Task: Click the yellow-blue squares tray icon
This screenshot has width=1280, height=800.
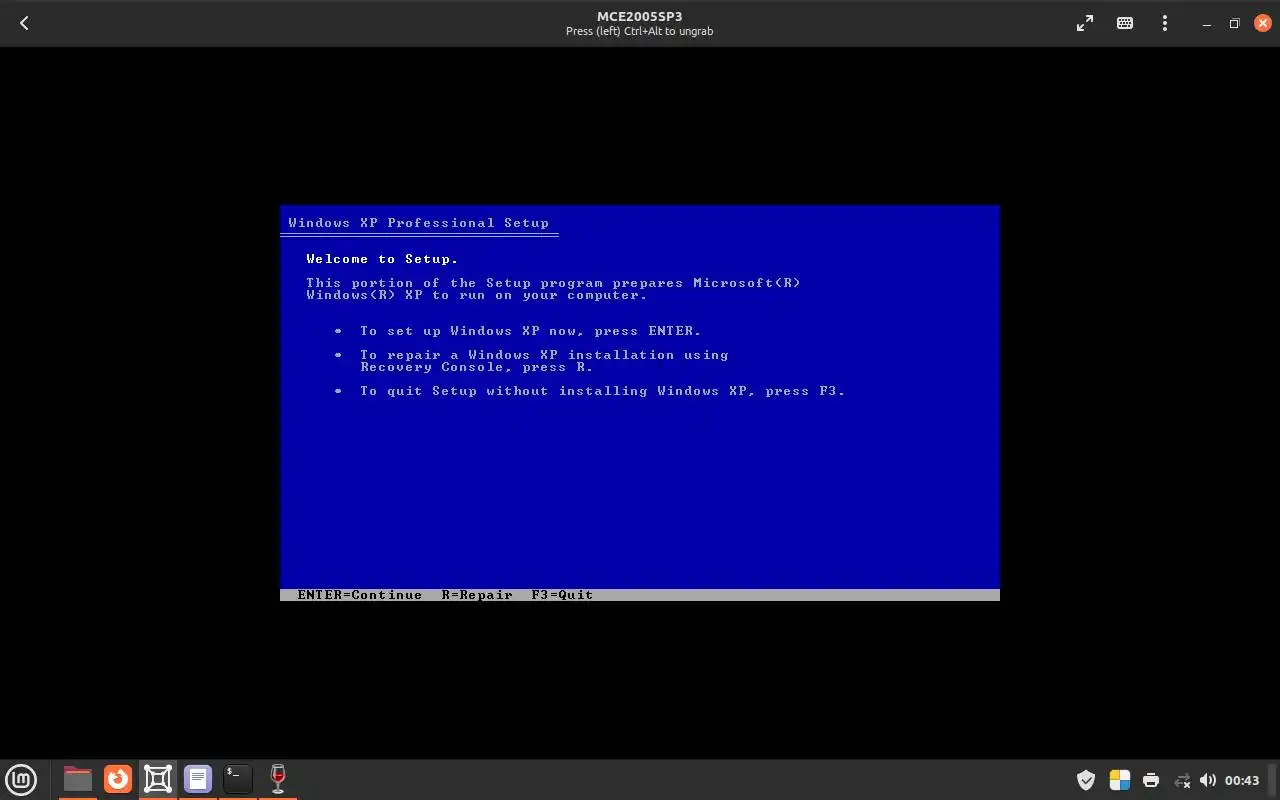Action: tap(1119, 780)
